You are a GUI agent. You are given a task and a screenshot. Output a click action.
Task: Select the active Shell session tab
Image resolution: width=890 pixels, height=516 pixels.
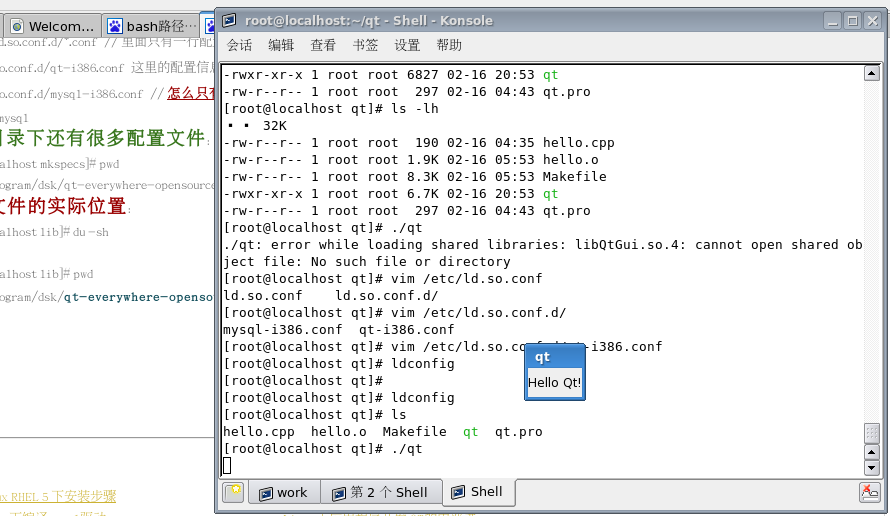(x=479, y=492)
